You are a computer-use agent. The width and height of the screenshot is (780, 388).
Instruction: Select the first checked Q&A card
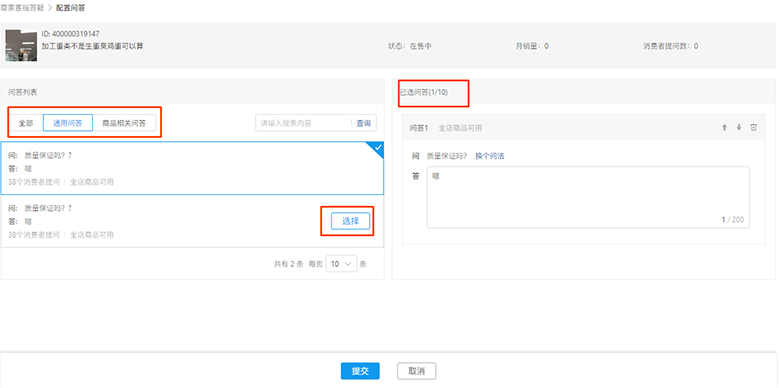pos(192,168)
